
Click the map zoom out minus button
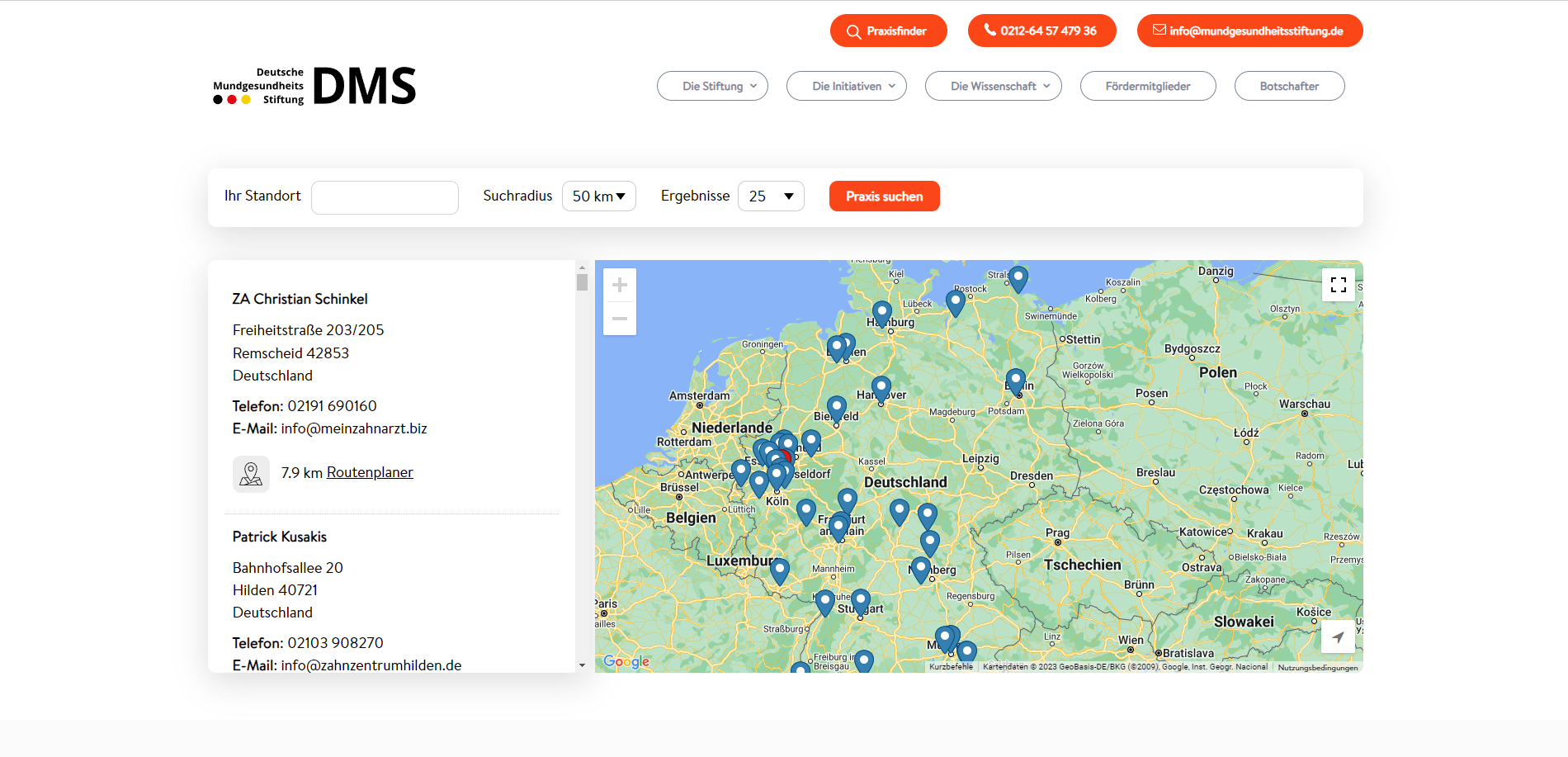pos(620,319)
